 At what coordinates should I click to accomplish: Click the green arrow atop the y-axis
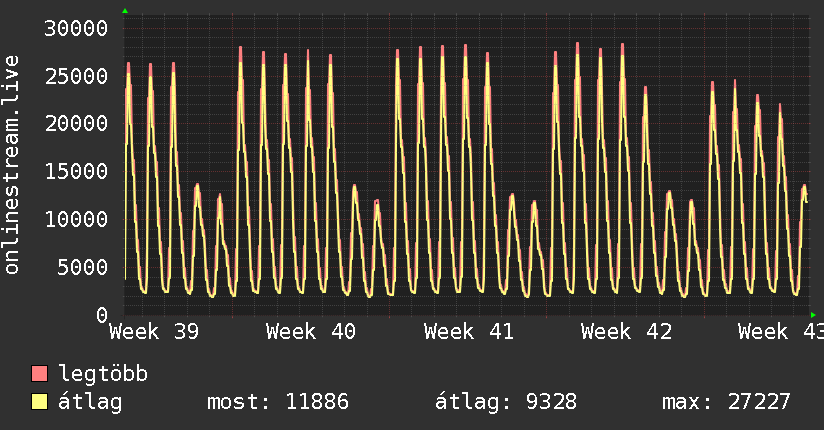click(125, 11)
